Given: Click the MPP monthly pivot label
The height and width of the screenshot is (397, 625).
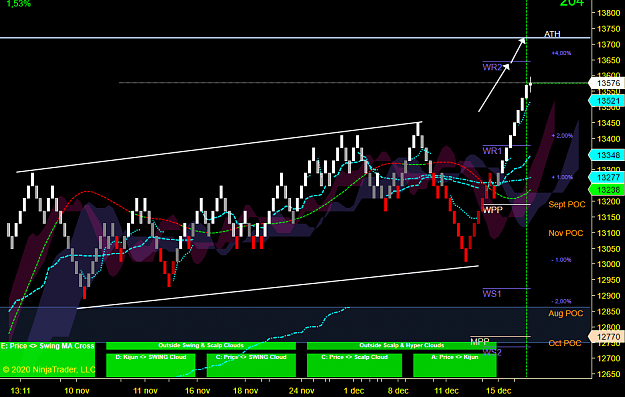Looking at the screenshot, I should click(x=480, y=342).
